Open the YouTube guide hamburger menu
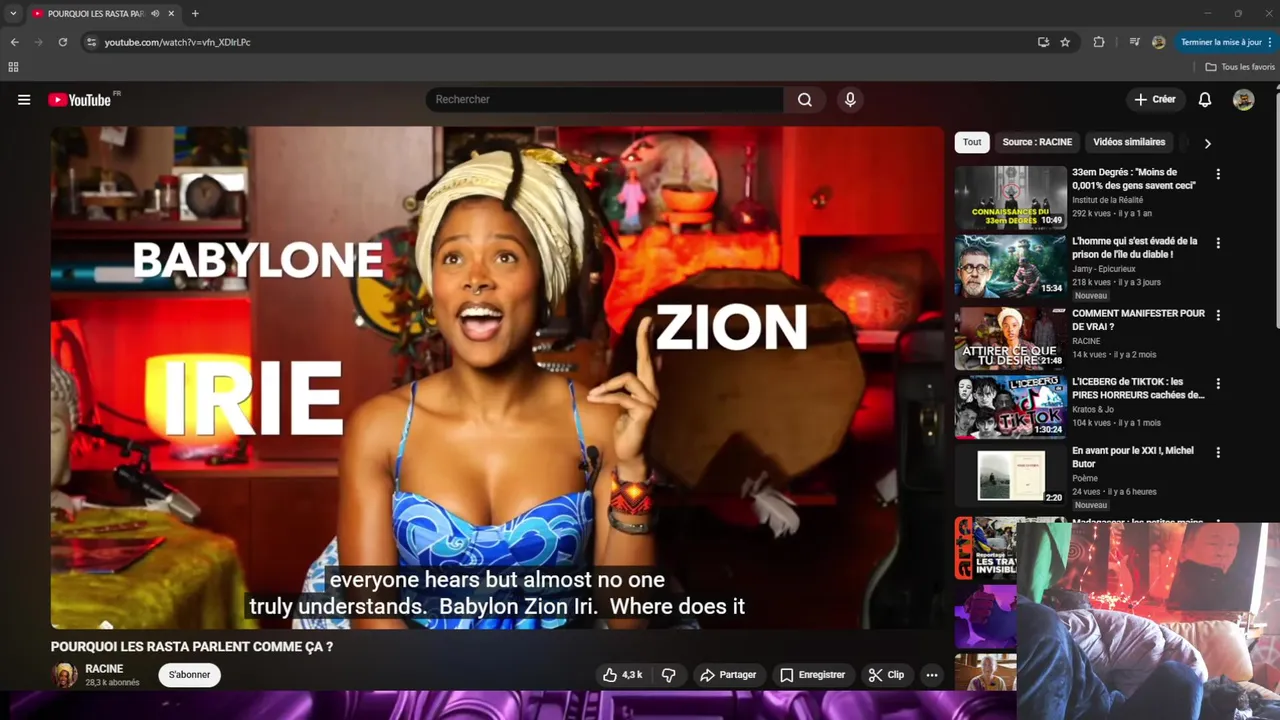The image size is (1280, 720). 24,100
